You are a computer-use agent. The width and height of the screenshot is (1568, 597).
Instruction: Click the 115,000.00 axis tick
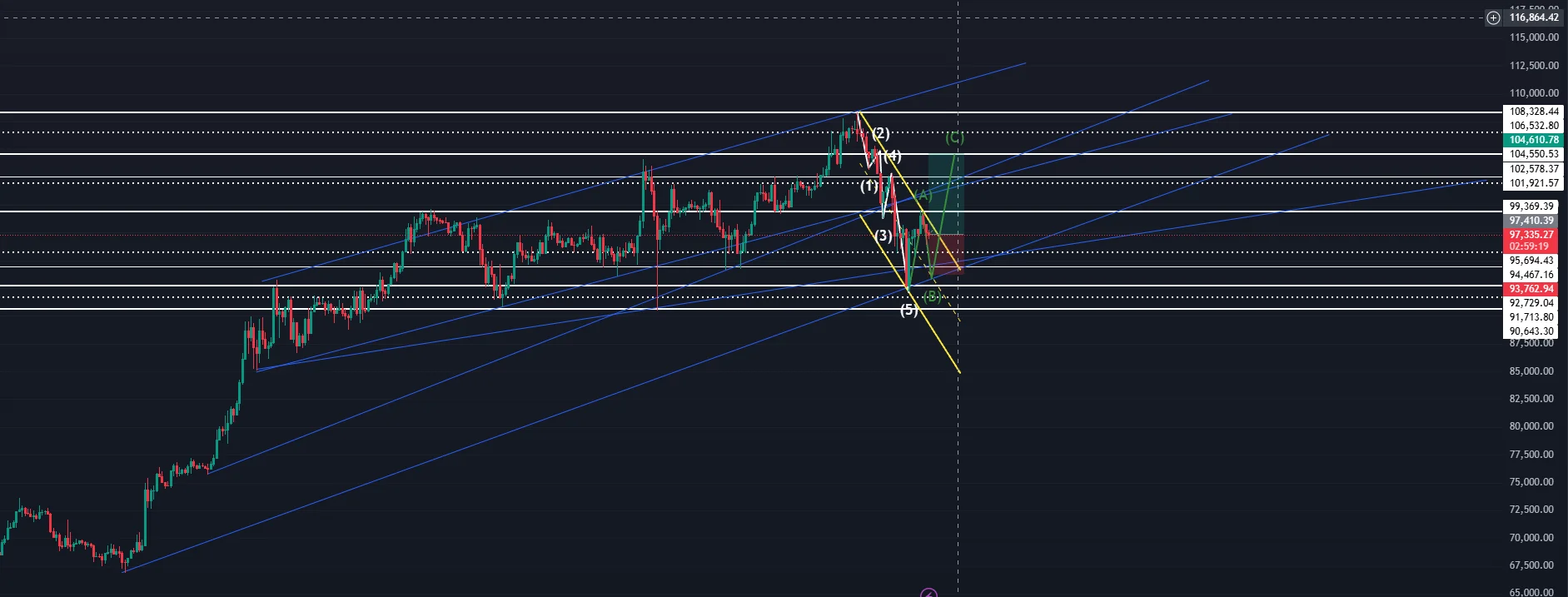coord(1534,37)
